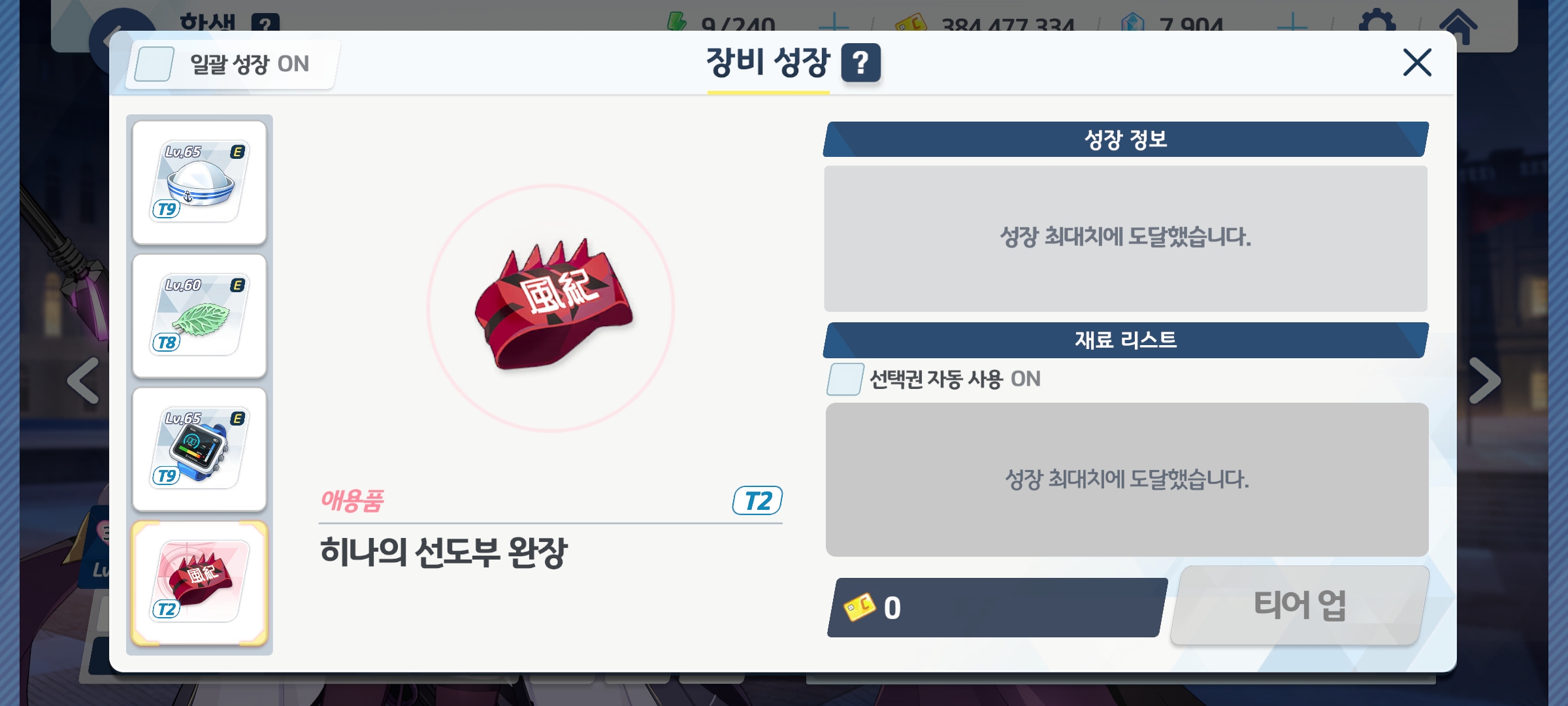Return home via the house icon
1568x706 pixels.
coord(1458,26)
